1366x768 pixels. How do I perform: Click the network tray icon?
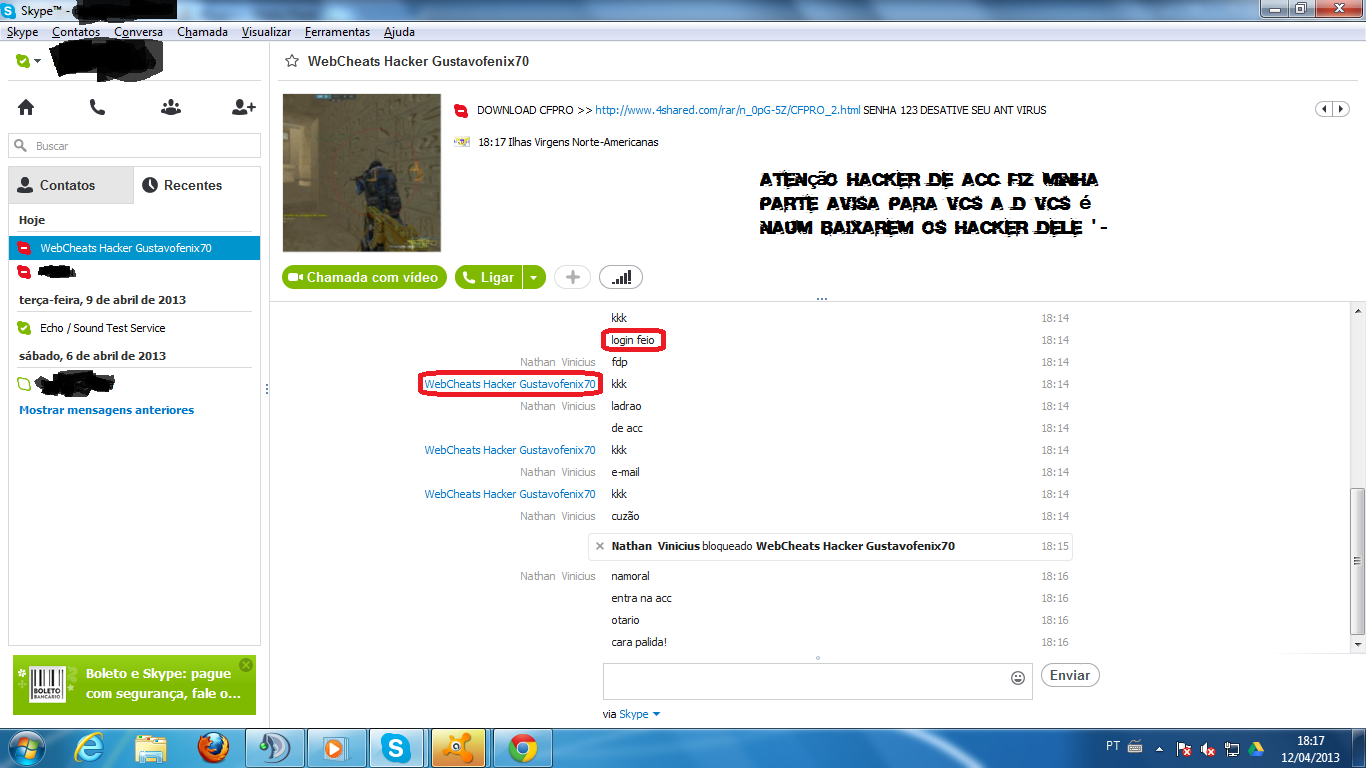(1232, 748)
